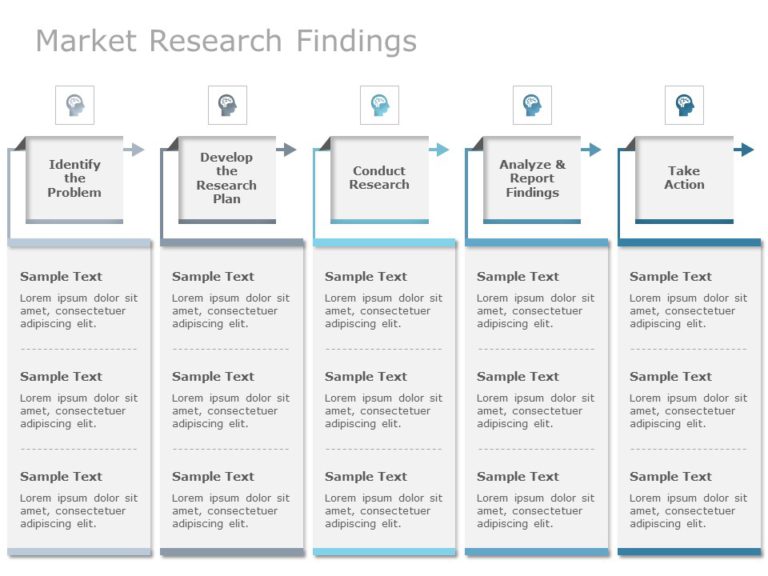Click the head icon above Take Action

tap(684, 104)
